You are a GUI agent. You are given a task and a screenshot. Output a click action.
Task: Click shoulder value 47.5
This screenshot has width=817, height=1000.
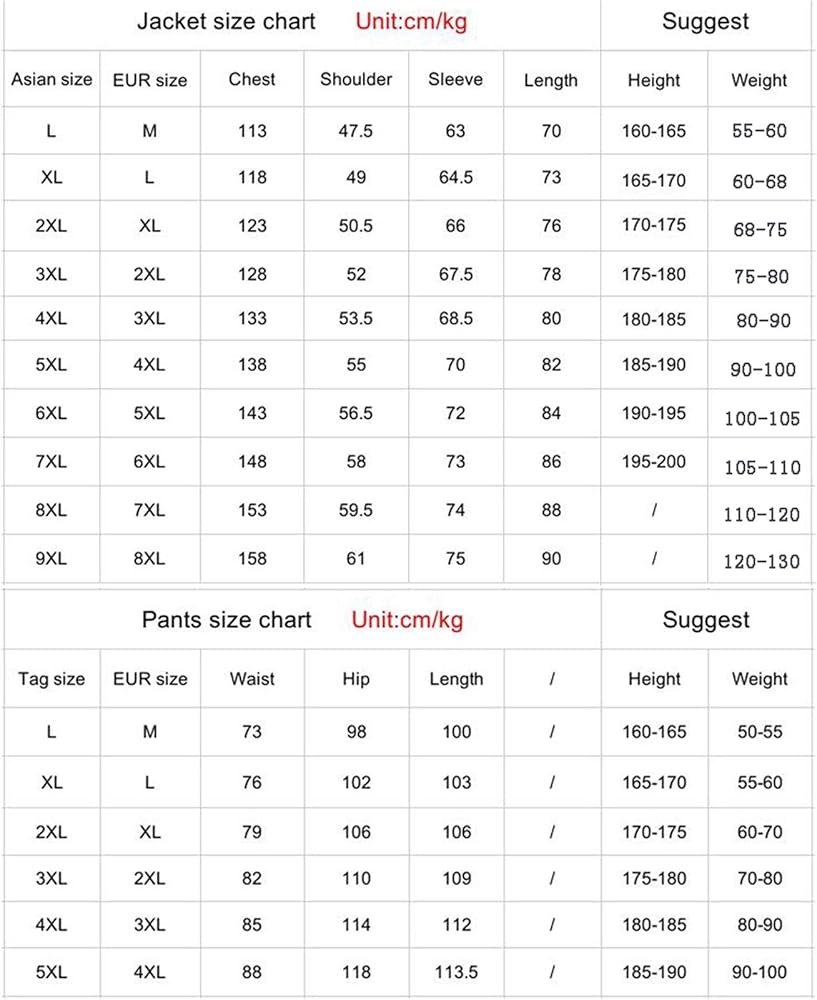point(356,131)
